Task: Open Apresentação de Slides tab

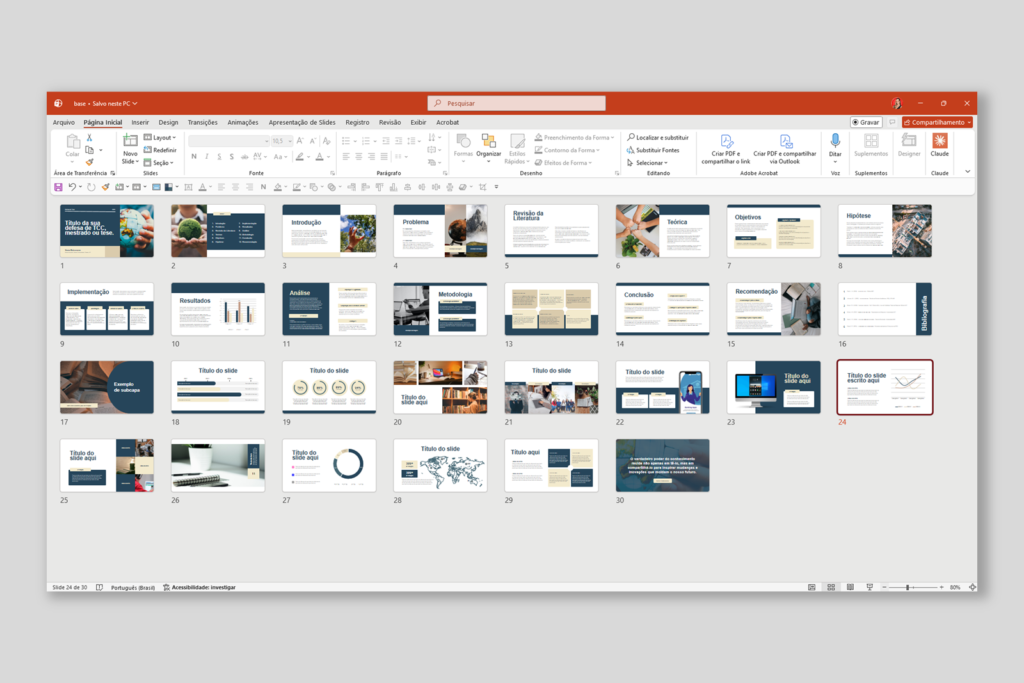Action: point(302,122)
